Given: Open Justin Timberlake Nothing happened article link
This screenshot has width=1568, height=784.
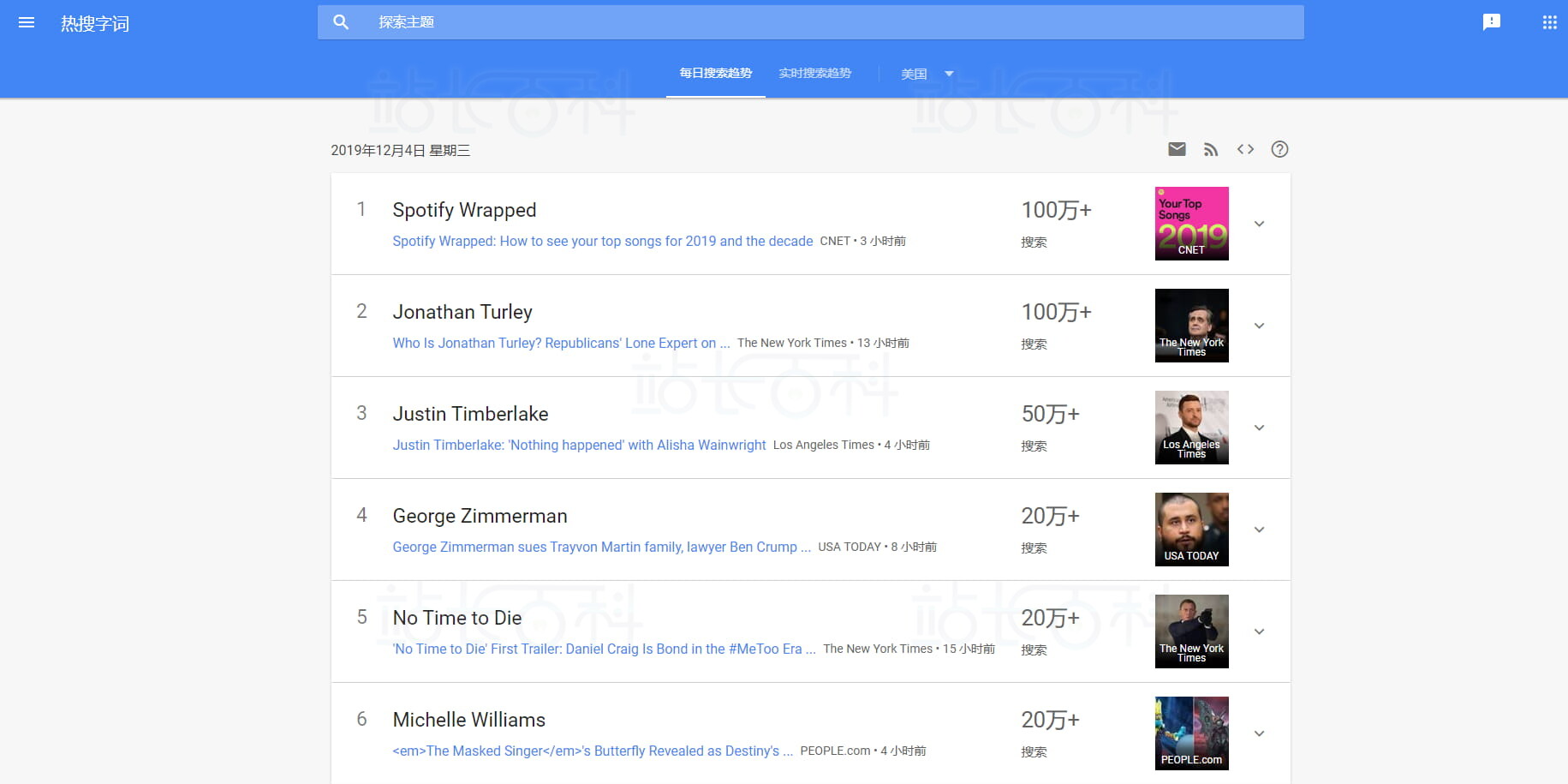Looking at the screenshot, I should click(x=579, y=446).
